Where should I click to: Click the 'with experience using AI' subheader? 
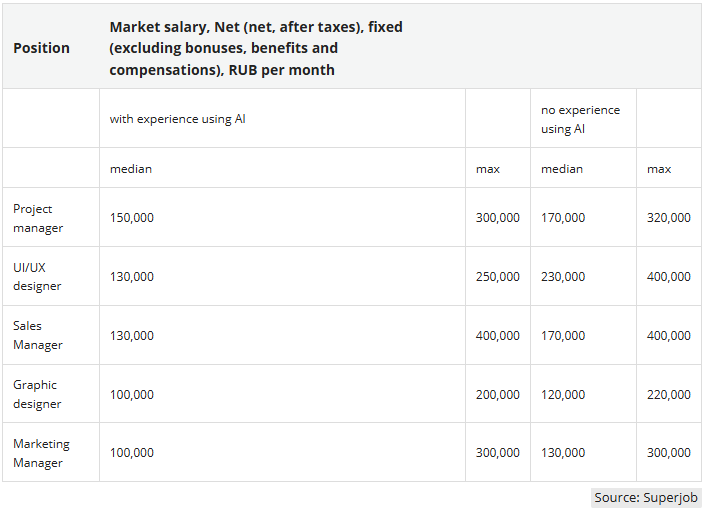[177, 119]
